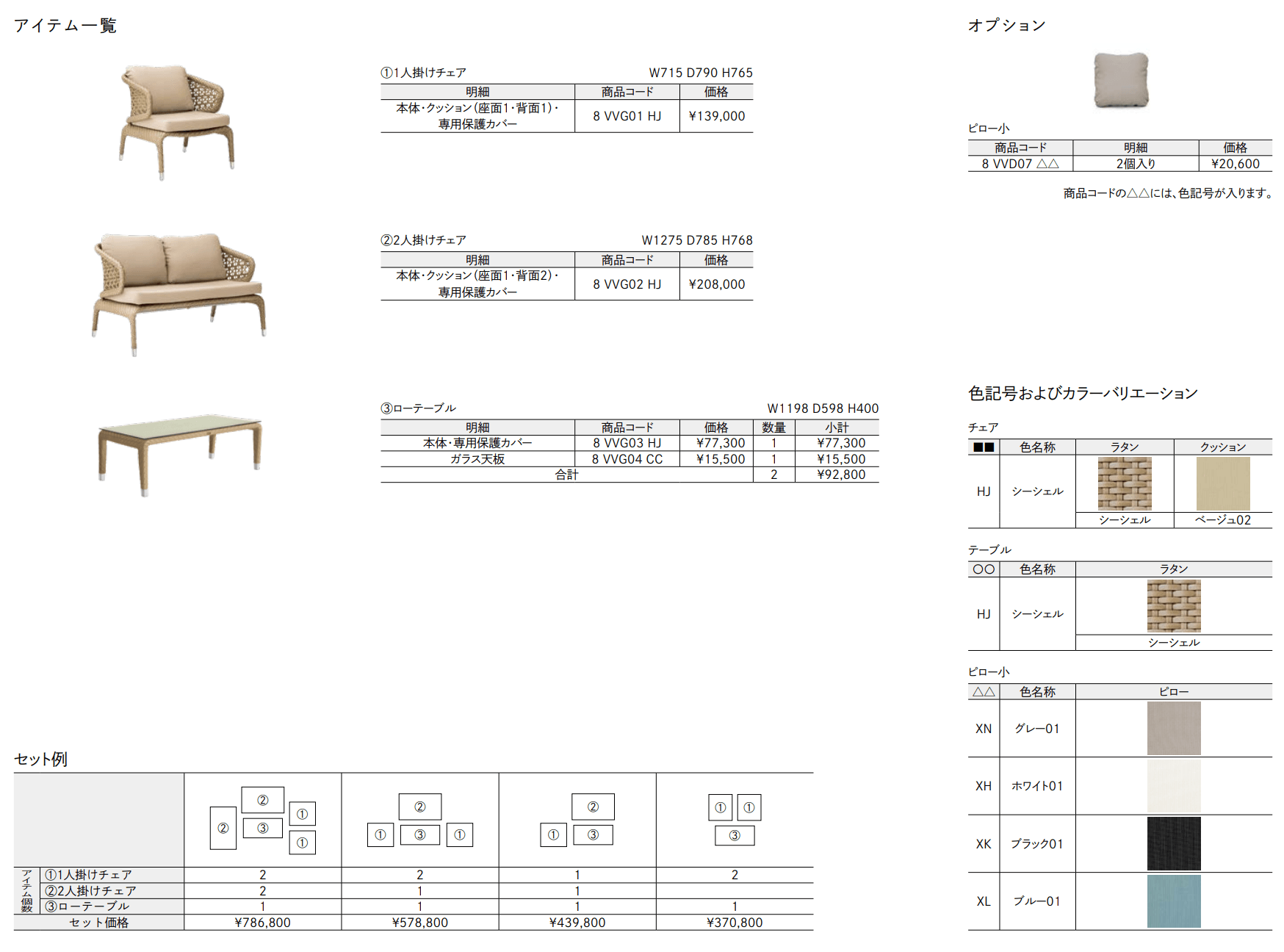Click the circled ① in the fourth set layout
1284x952 pixels.
719,808
